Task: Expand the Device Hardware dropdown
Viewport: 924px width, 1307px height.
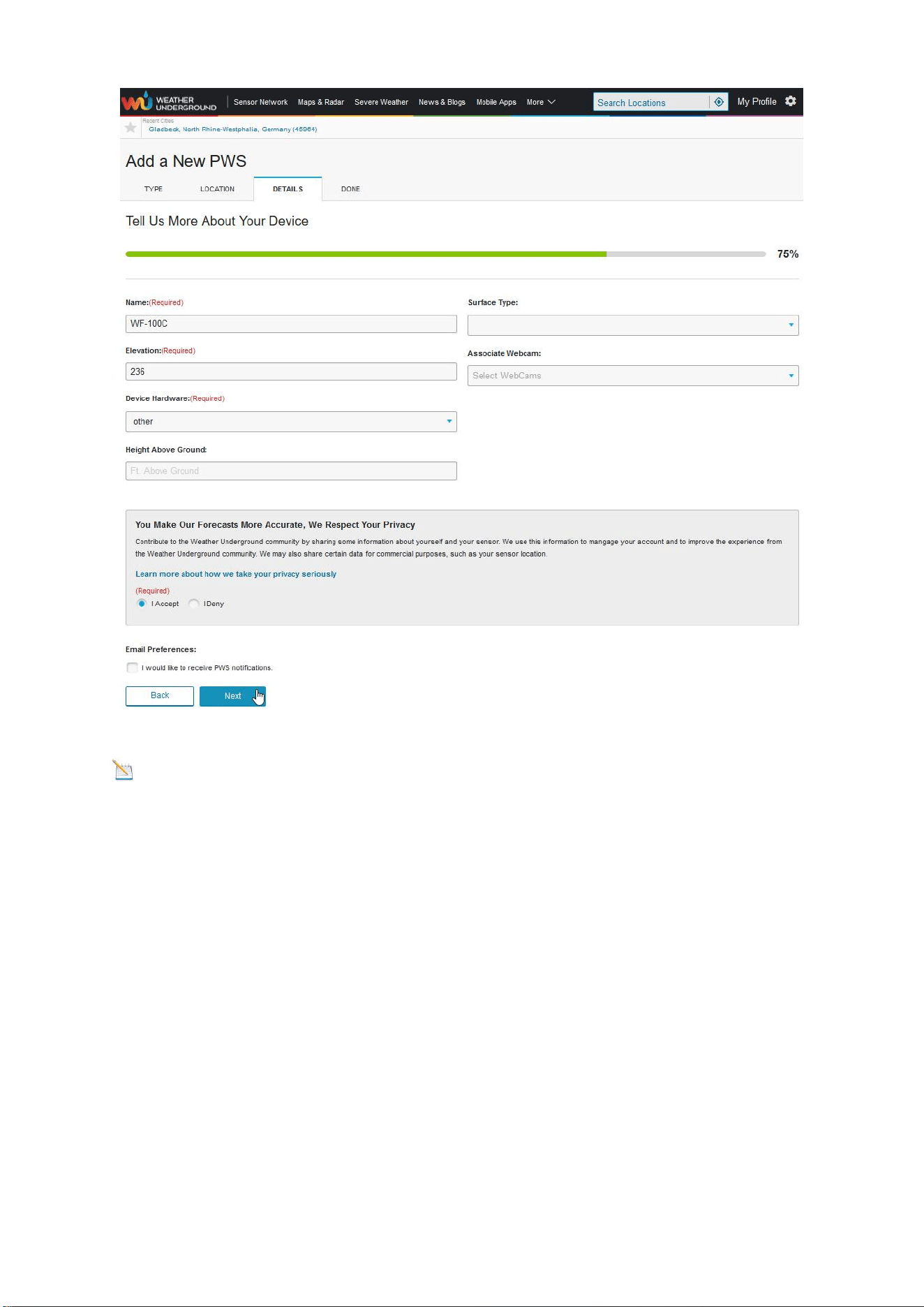Action: coord(291,422)
